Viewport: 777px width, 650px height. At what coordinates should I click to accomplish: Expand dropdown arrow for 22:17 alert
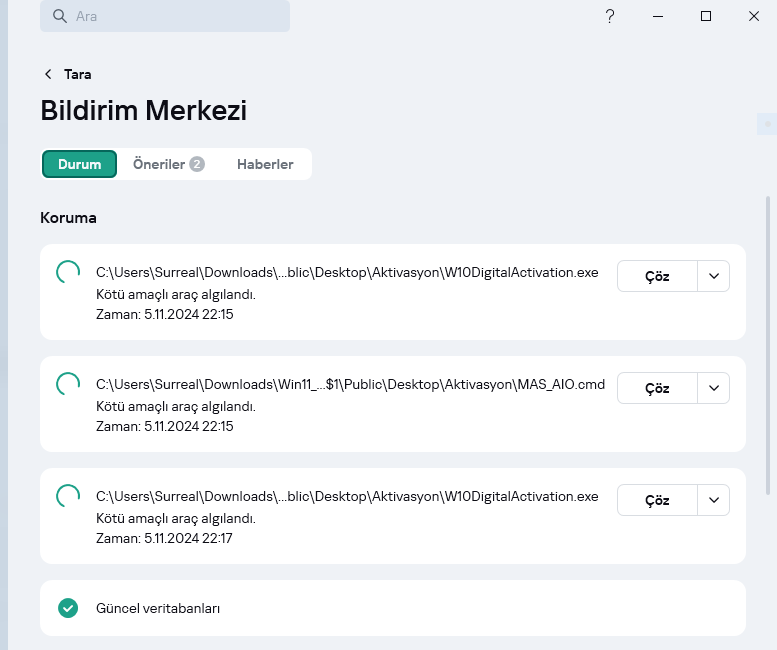713,500
